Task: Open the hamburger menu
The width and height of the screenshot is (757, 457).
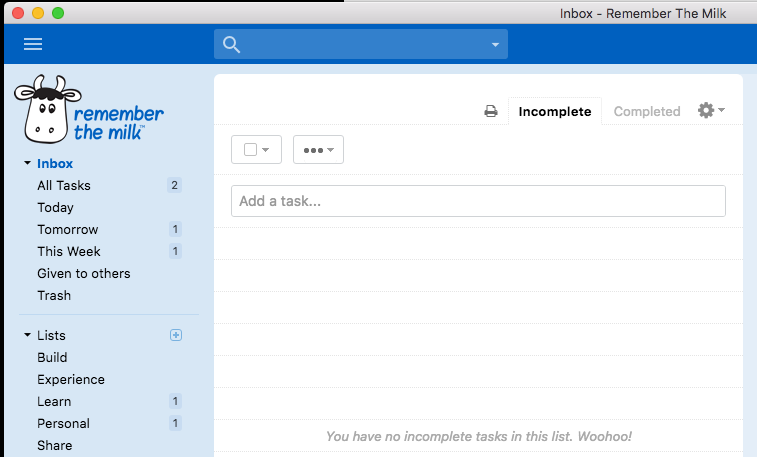Action: [33, 44]
